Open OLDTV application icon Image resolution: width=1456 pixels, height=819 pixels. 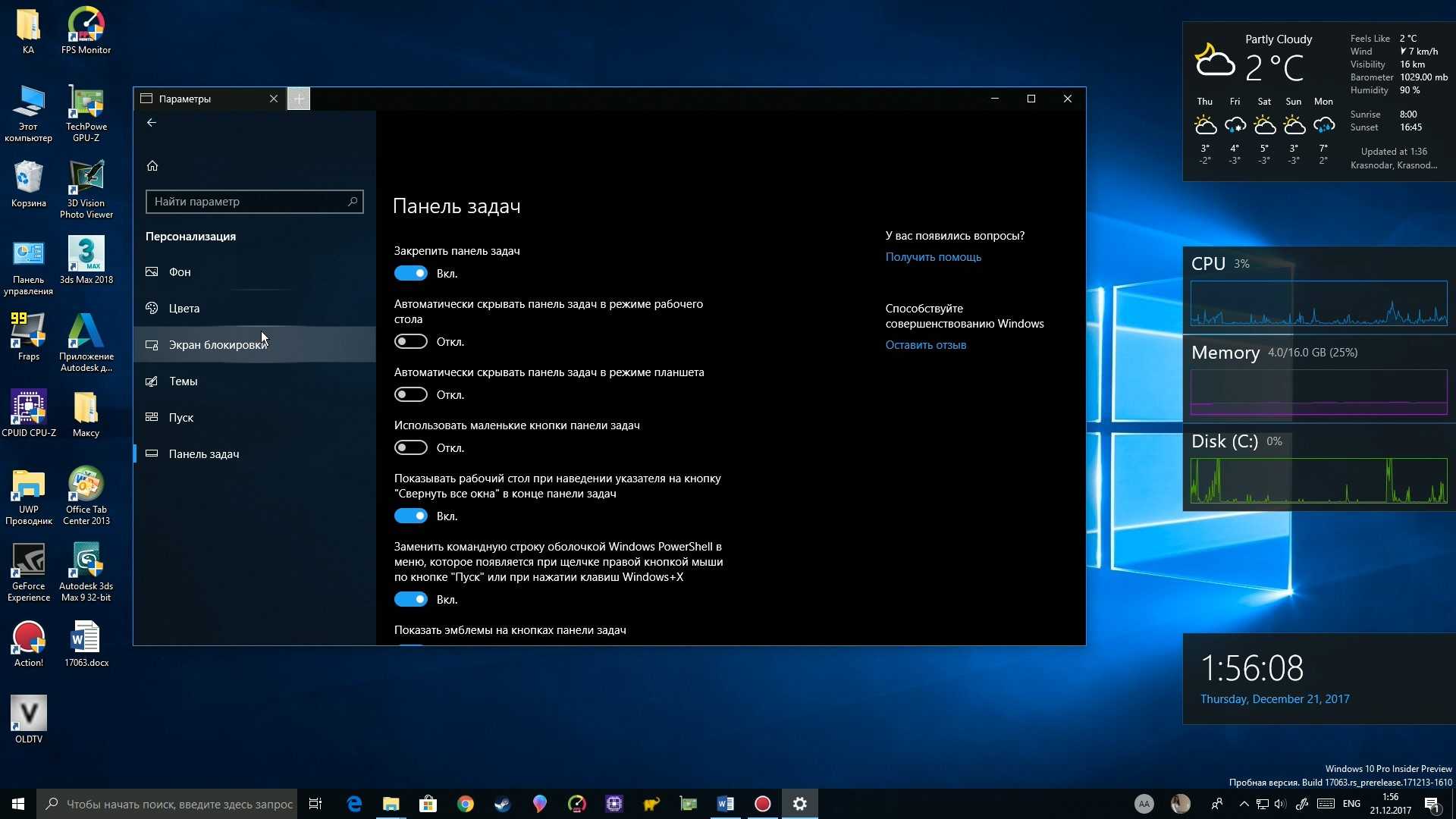[27, 718]
